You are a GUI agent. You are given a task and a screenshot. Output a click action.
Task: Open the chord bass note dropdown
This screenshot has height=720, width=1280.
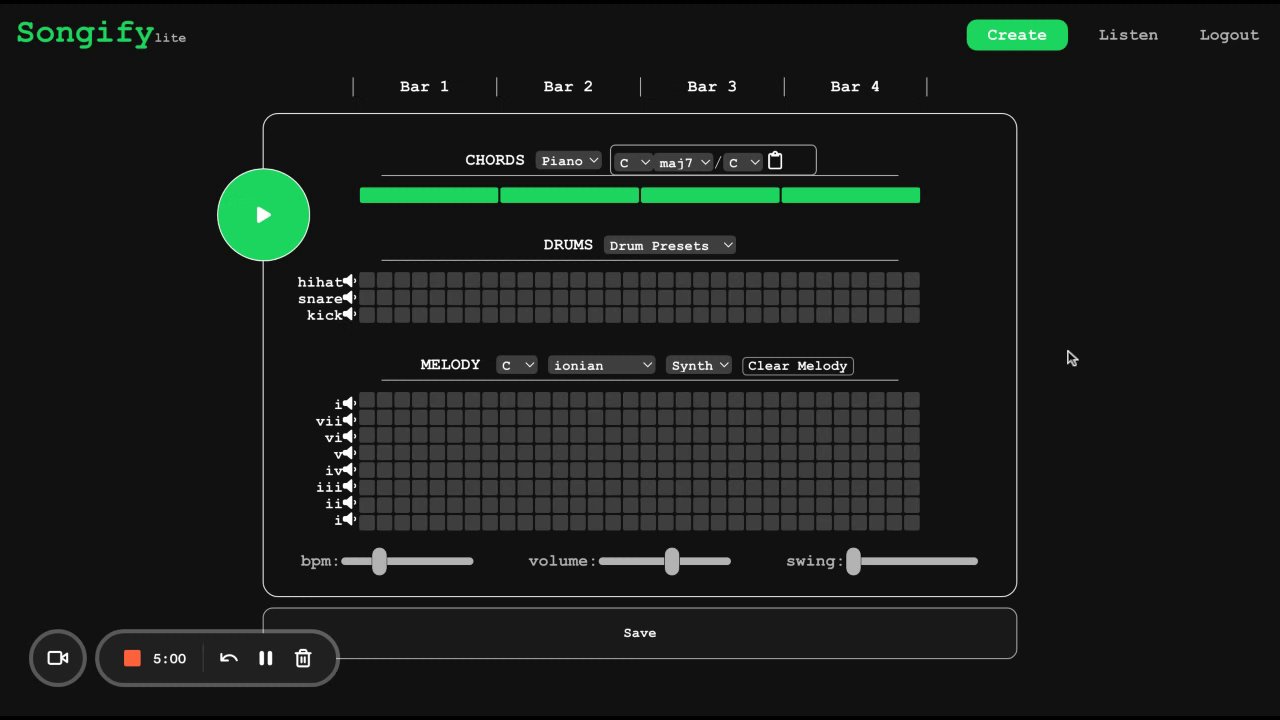click(x=743, y=162)
